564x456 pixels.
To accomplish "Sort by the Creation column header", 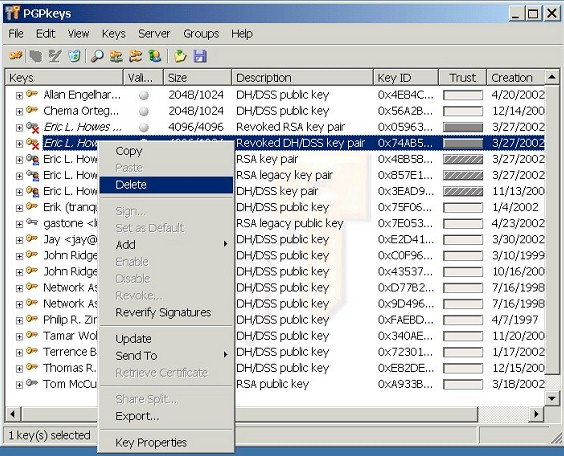I will (516, 78).
